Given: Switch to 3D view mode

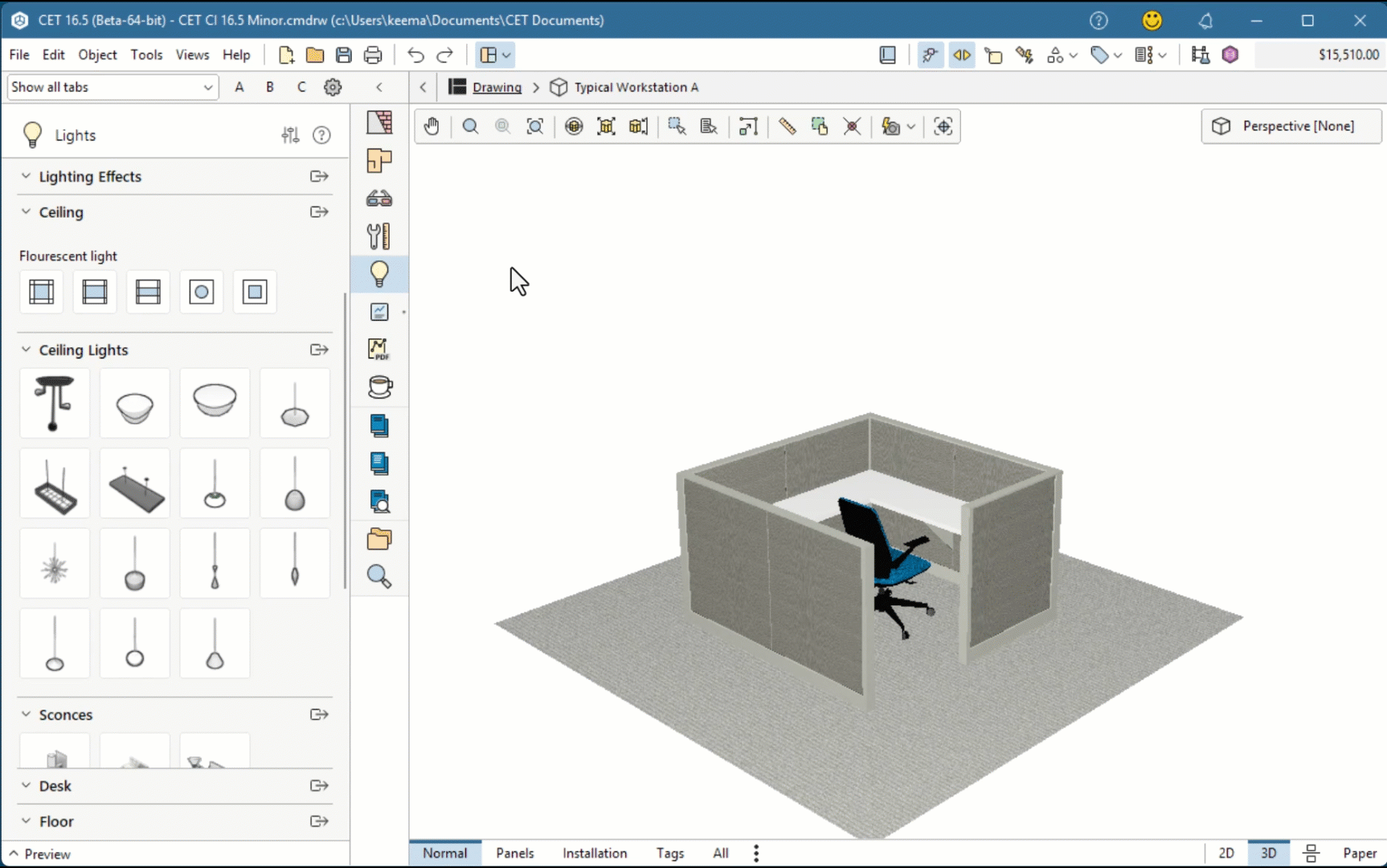Looking at the screenshot, I should (x=1268, y=853).
